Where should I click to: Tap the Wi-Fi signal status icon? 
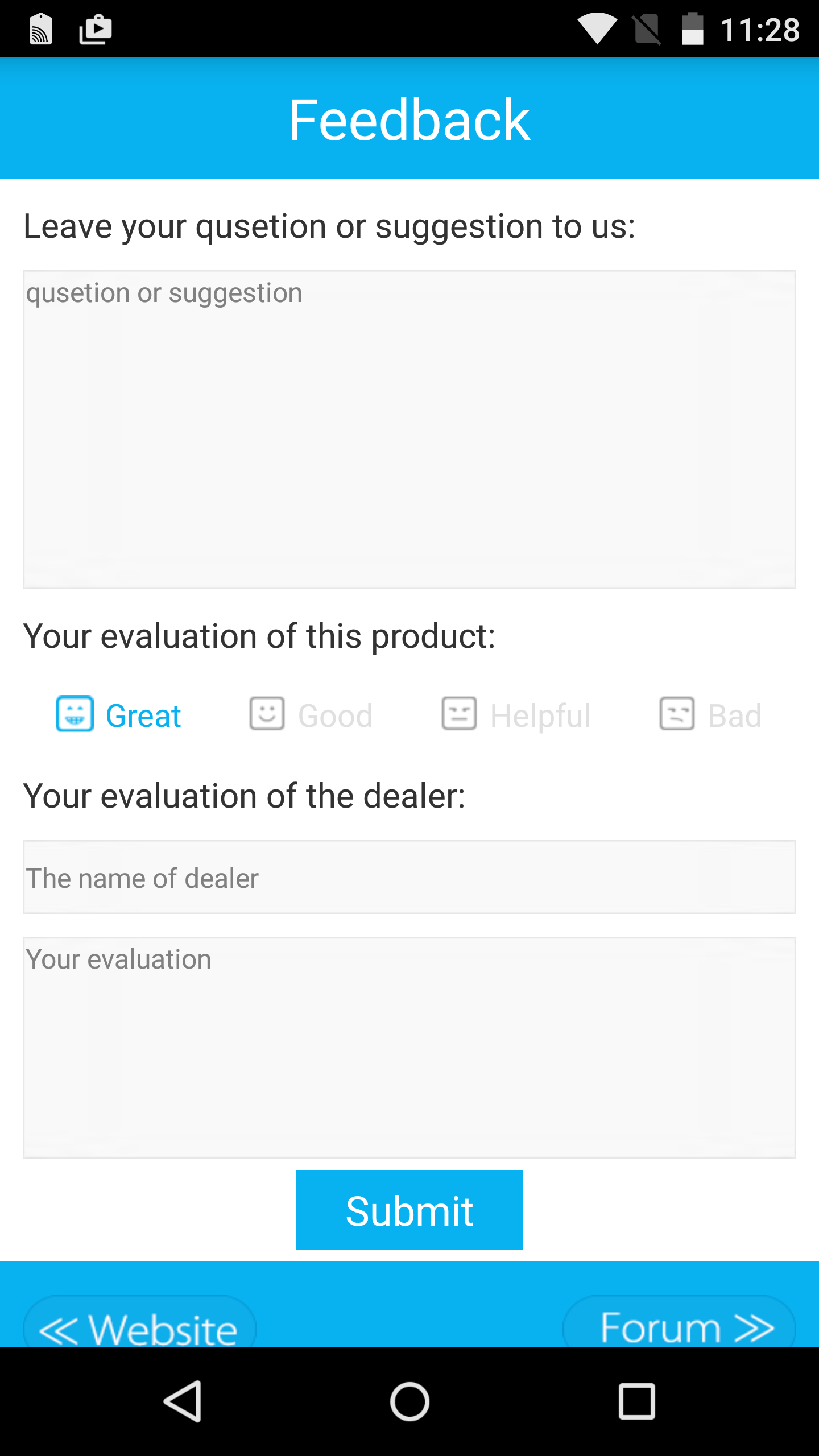pos(597,29)
